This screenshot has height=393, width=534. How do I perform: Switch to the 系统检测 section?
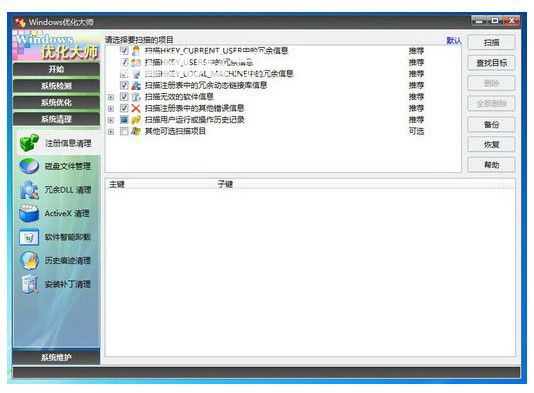pyautogui.click(x=57, y=86)
